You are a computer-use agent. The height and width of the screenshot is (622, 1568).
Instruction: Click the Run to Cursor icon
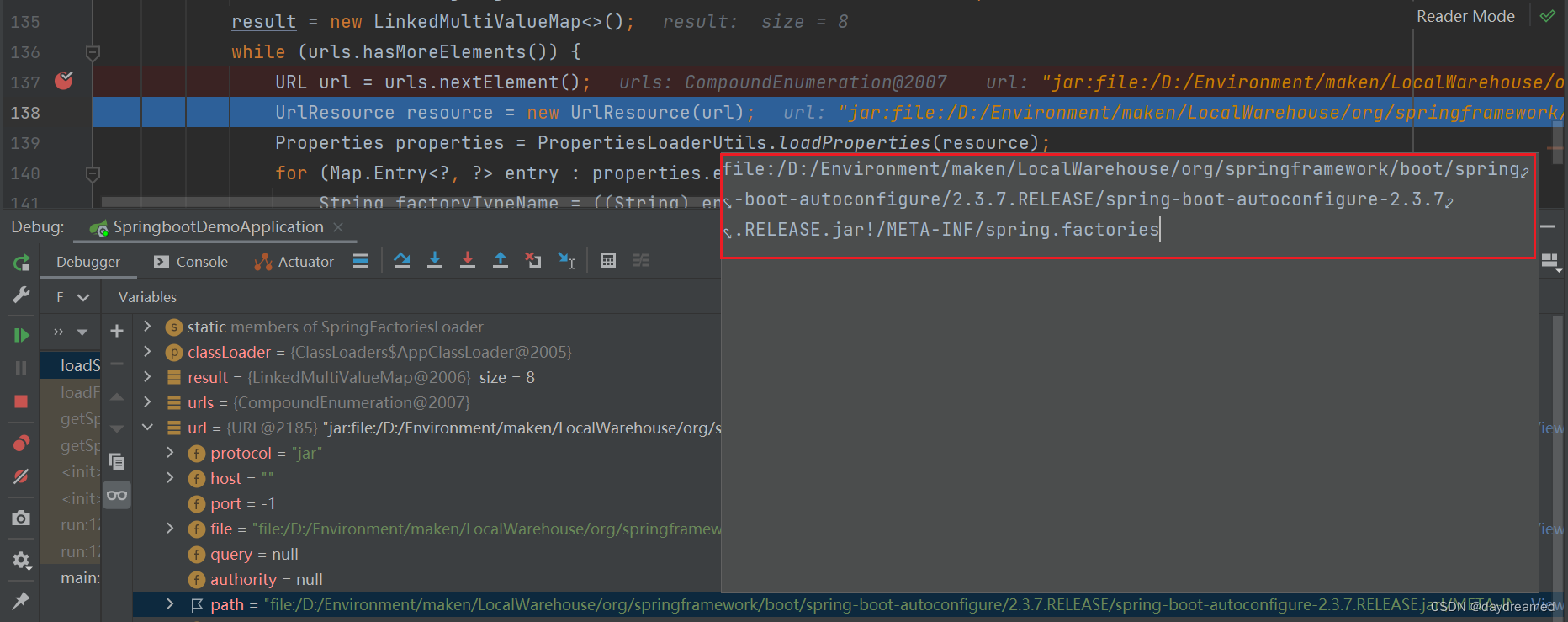pos(567,261)
